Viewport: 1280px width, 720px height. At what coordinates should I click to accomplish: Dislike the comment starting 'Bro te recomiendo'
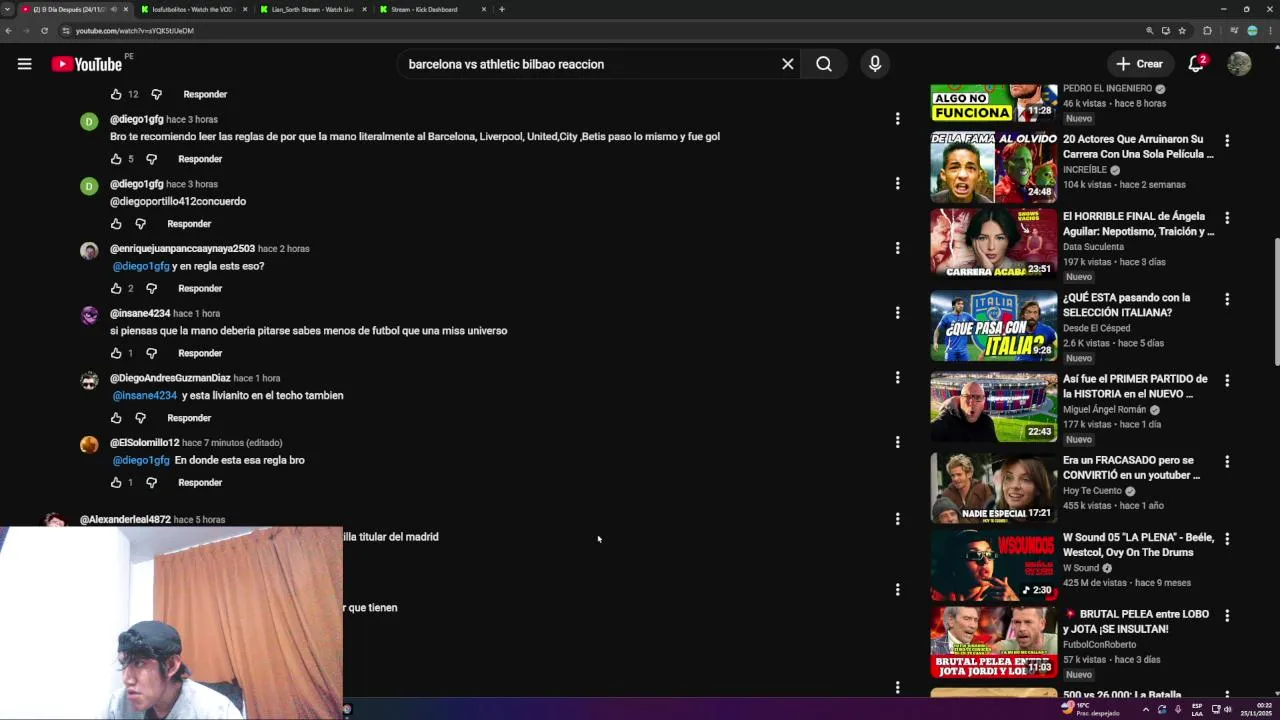tap(151, 159)
